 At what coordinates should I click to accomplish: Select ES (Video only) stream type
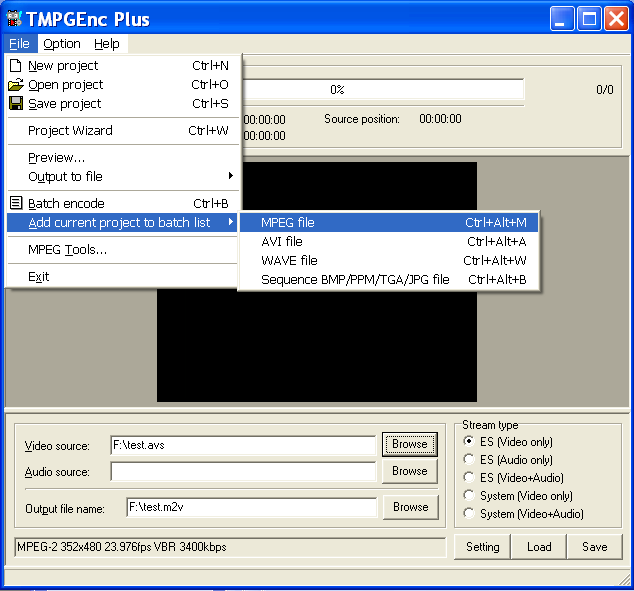pos(508,441)
